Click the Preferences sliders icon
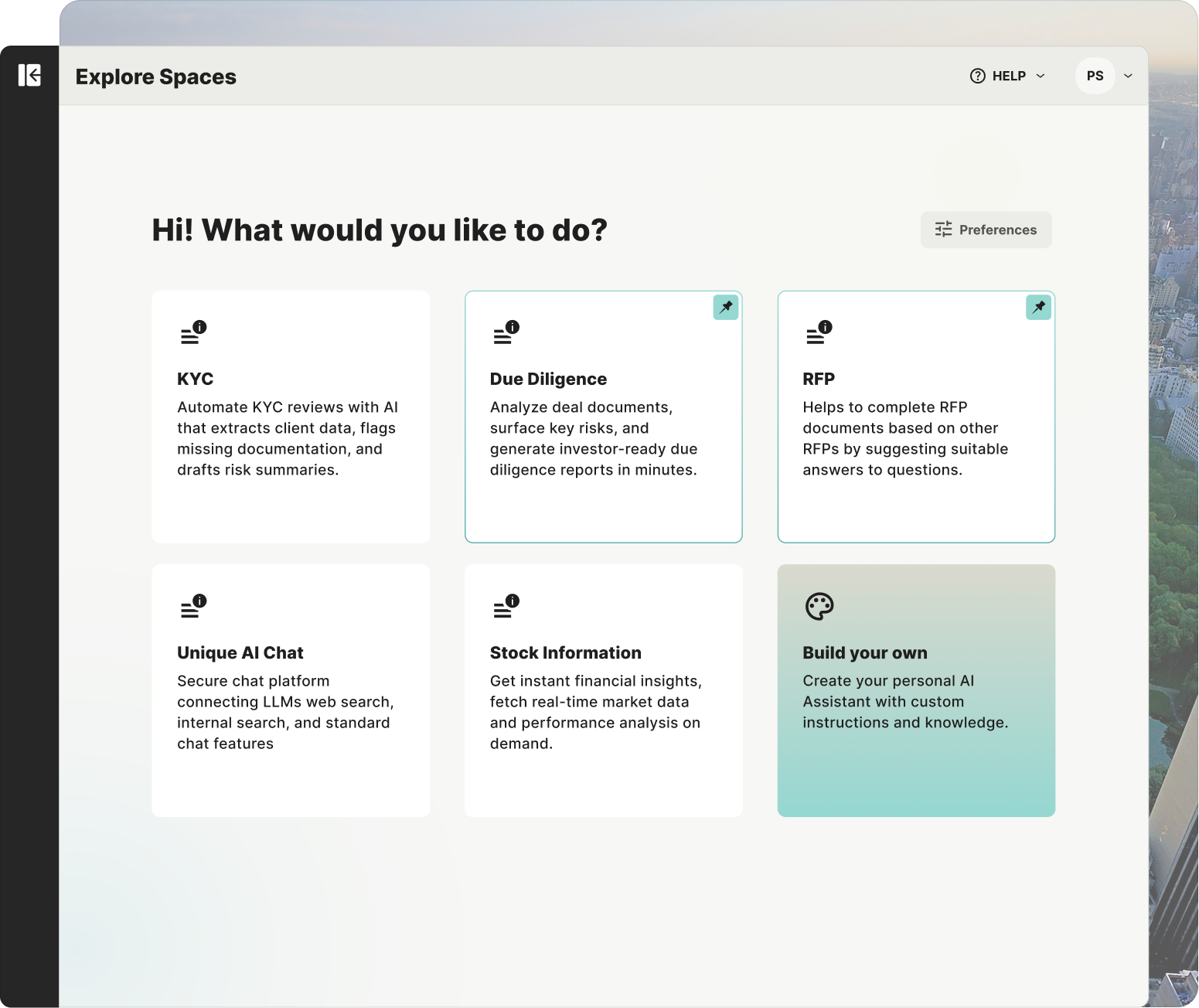 (x=944, y=230)
